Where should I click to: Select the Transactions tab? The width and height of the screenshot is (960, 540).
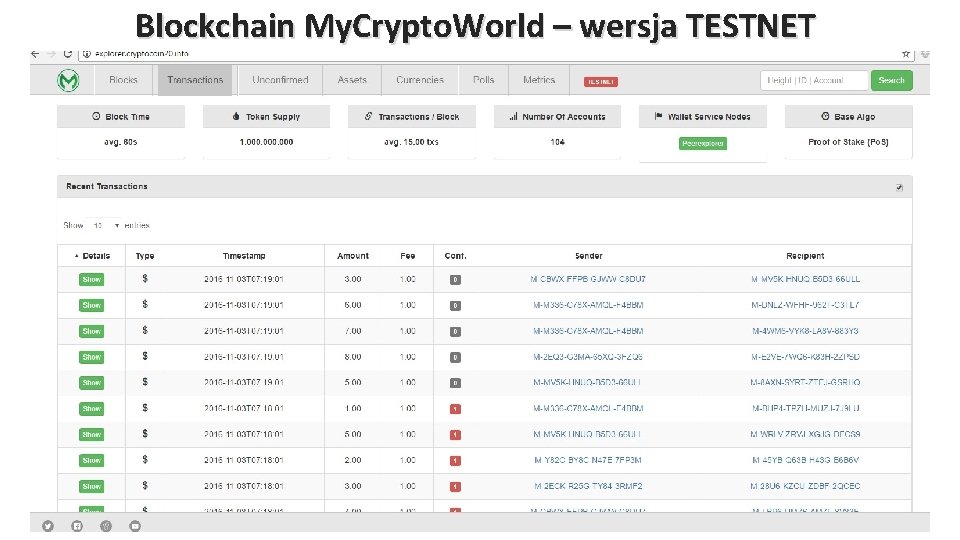click(195, 80)
